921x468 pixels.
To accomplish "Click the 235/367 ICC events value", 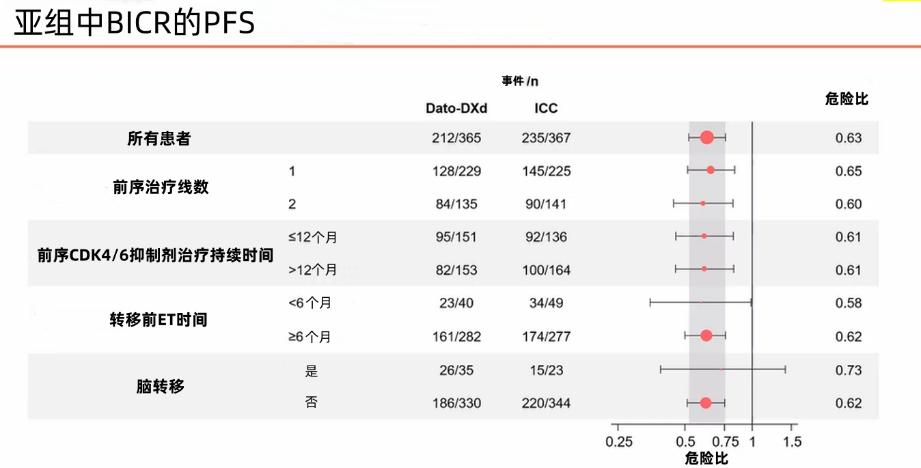I will pos(546,138).
